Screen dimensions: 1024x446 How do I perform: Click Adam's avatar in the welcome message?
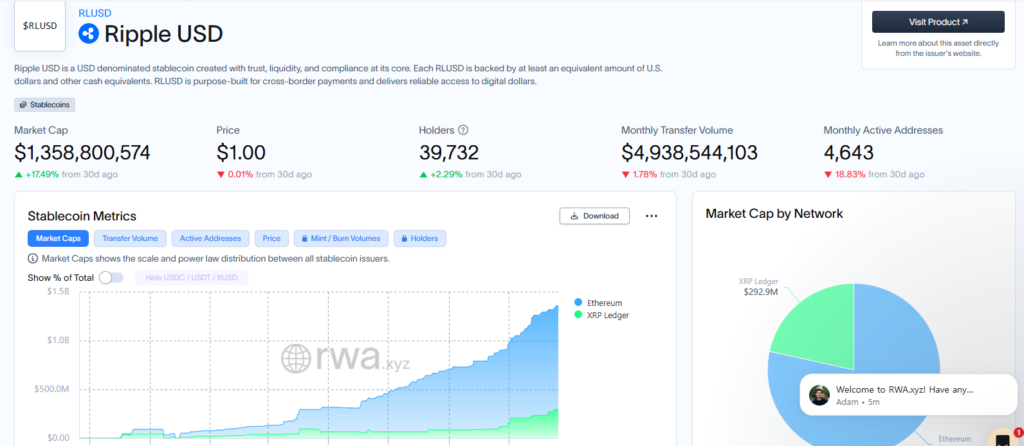819,395
